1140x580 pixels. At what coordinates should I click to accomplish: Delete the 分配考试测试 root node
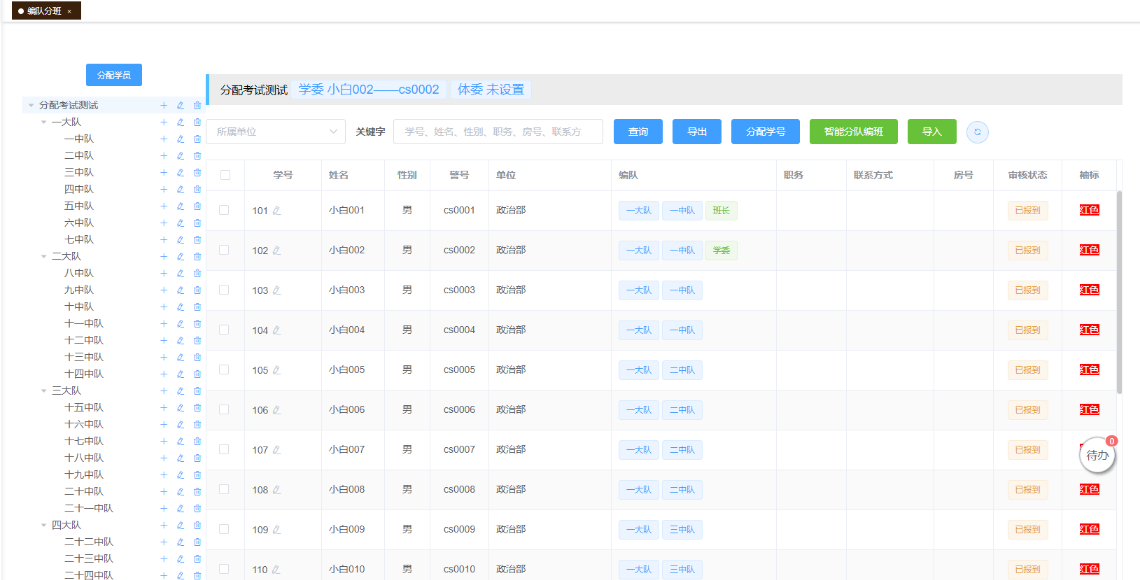(x=197, y=105)
